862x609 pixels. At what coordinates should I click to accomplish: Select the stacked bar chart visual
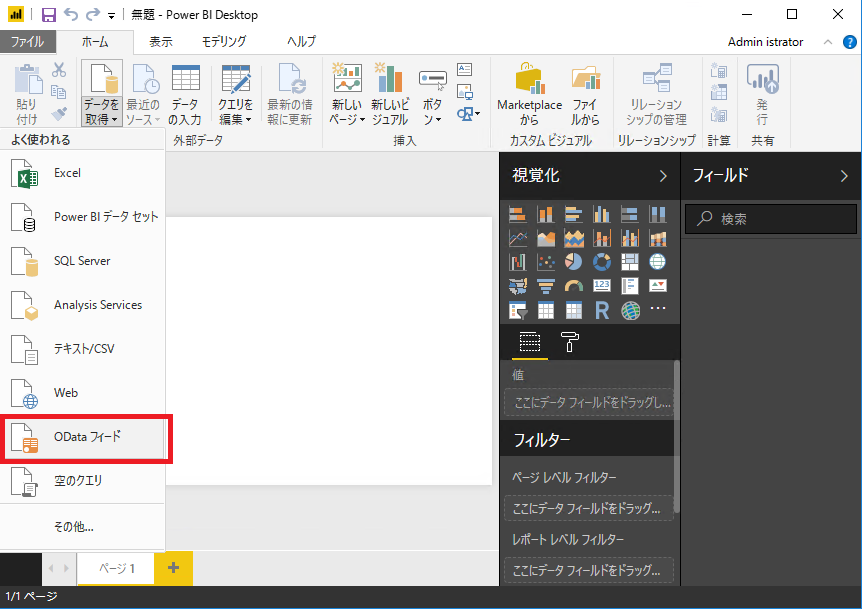[x=518, y=214]
